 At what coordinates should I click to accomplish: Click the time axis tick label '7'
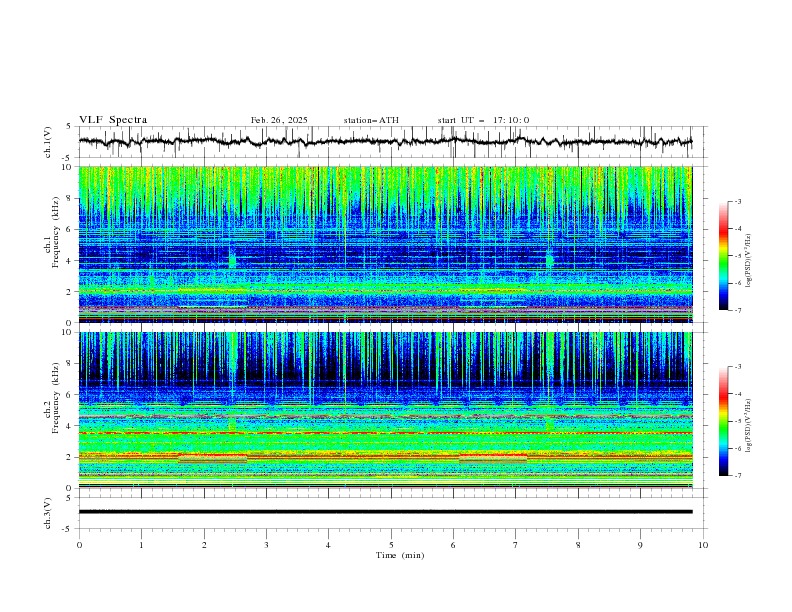tap(516, 545)
